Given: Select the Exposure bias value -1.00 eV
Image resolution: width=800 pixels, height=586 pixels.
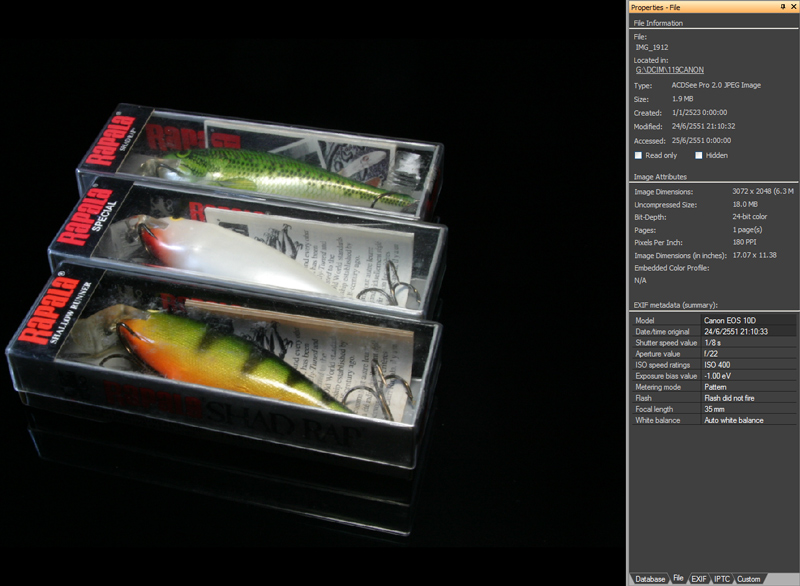Looking at the screenshot, I should 717,376.
